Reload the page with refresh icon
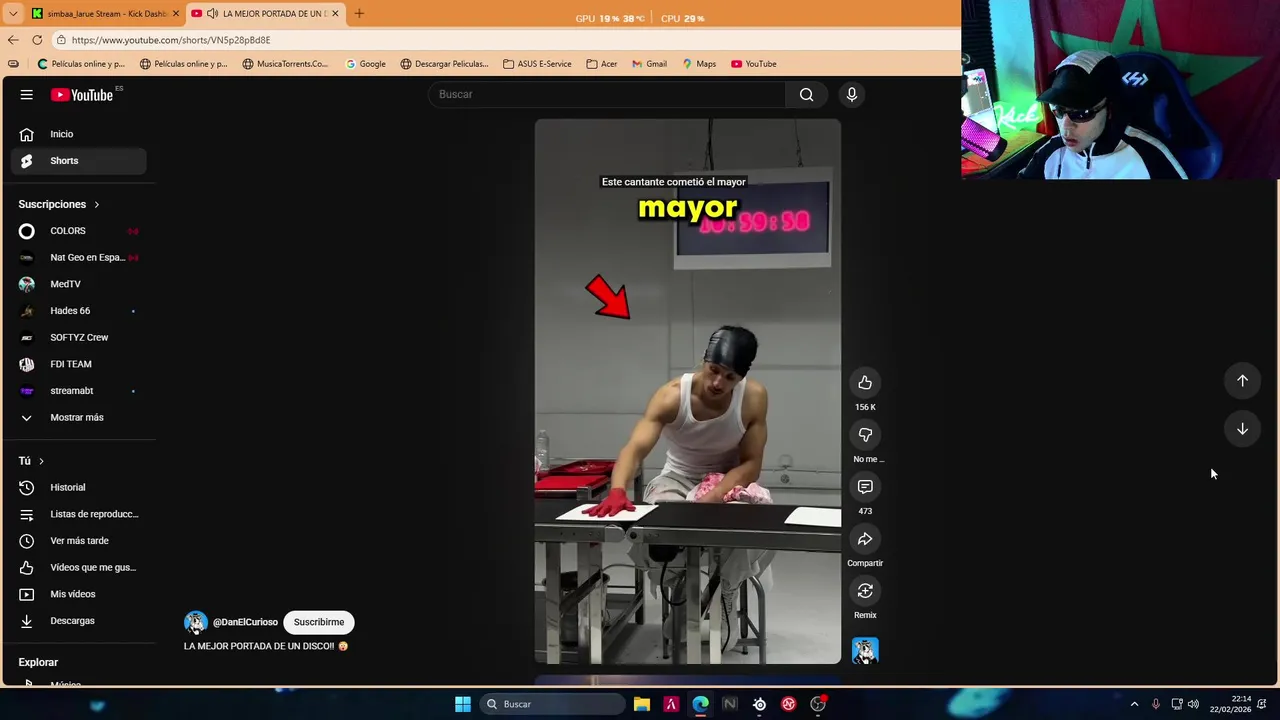The image size is (1280, 720). click(x=37, y=40)
